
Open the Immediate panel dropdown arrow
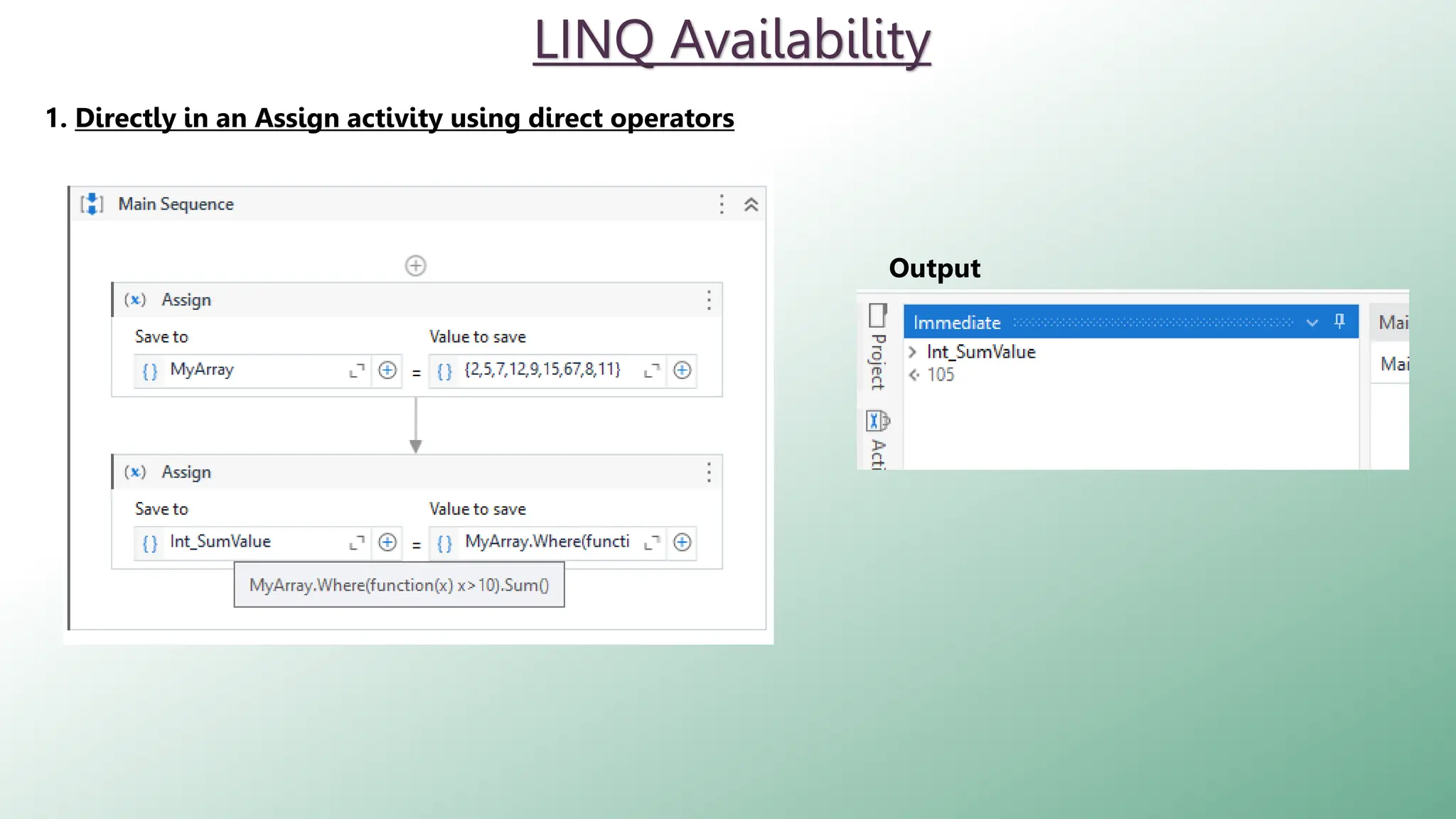1312,323
